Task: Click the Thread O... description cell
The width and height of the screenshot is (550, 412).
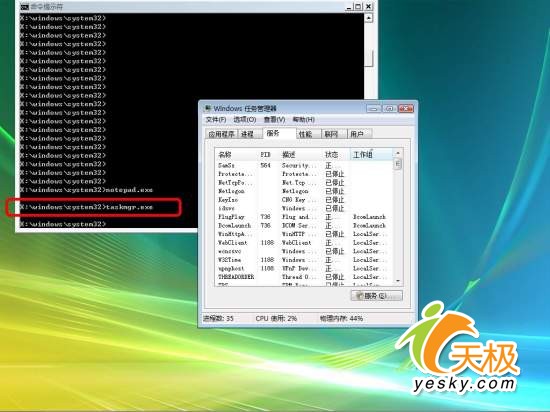Action: pos(300,277)
